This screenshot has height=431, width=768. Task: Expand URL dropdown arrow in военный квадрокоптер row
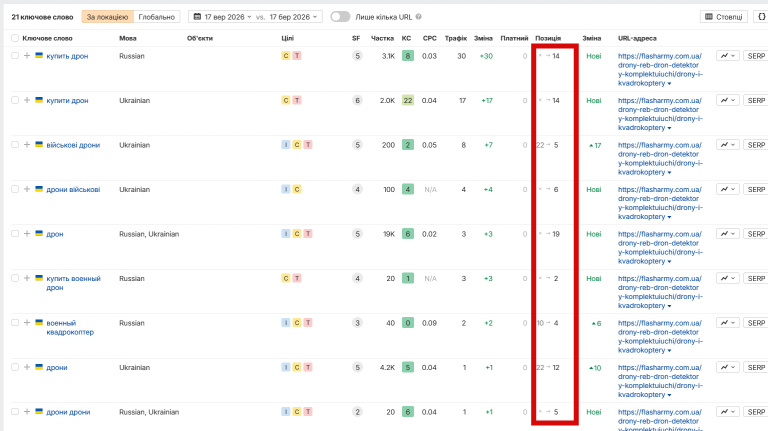click(x=669, y=351)
